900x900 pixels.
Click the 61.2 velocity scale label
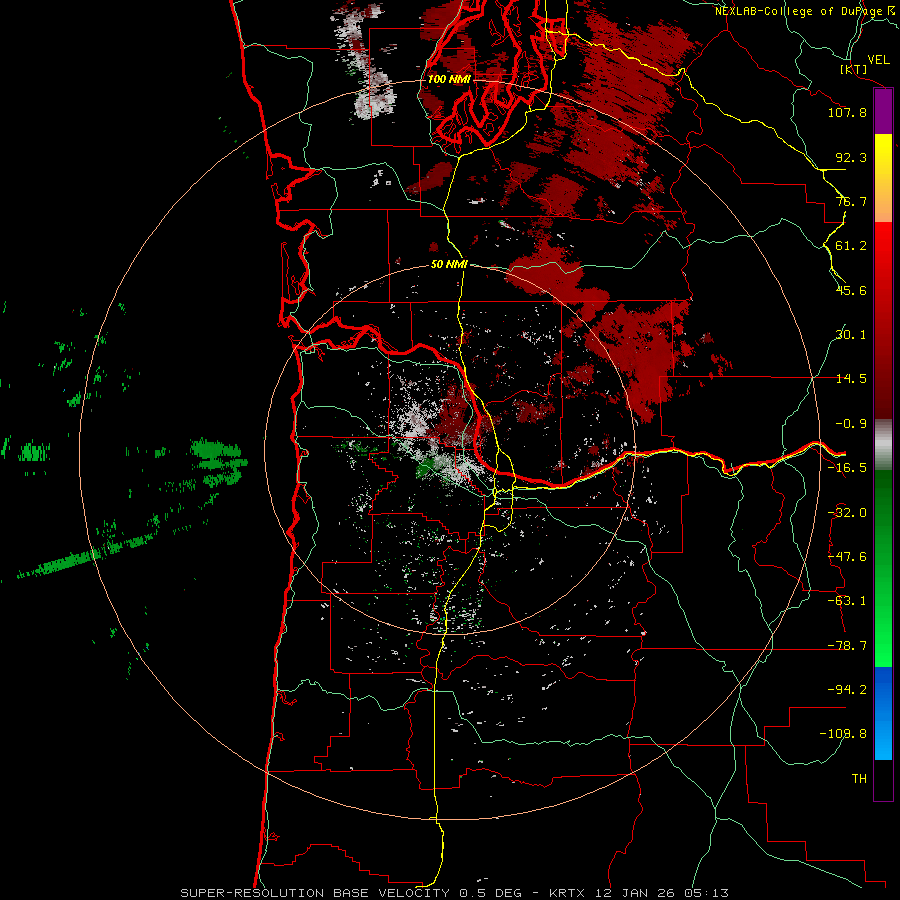(x=851, y=246)
